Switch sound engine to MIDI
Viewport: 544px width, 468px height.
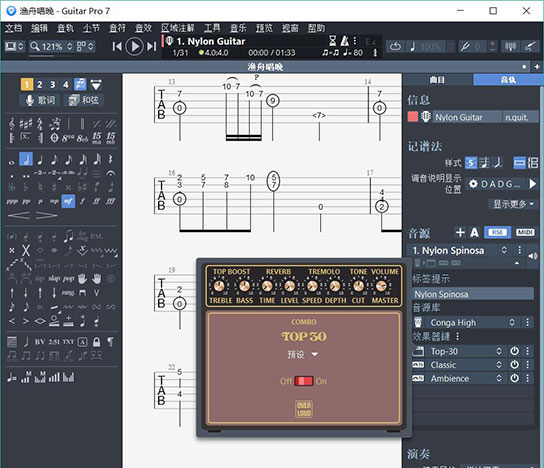point(525,232)
